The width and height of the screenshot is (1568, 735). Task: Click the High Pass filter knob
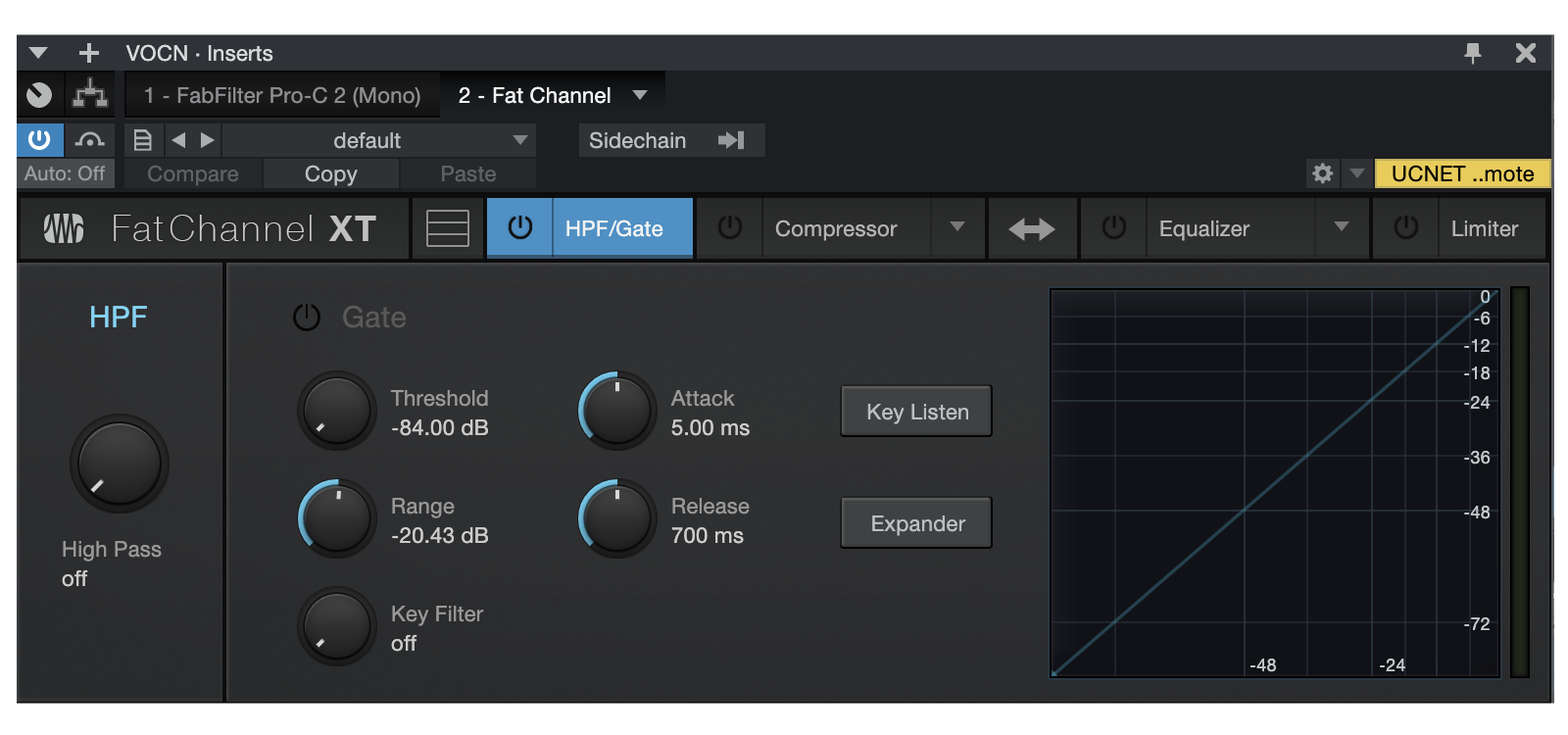(120, 464)
